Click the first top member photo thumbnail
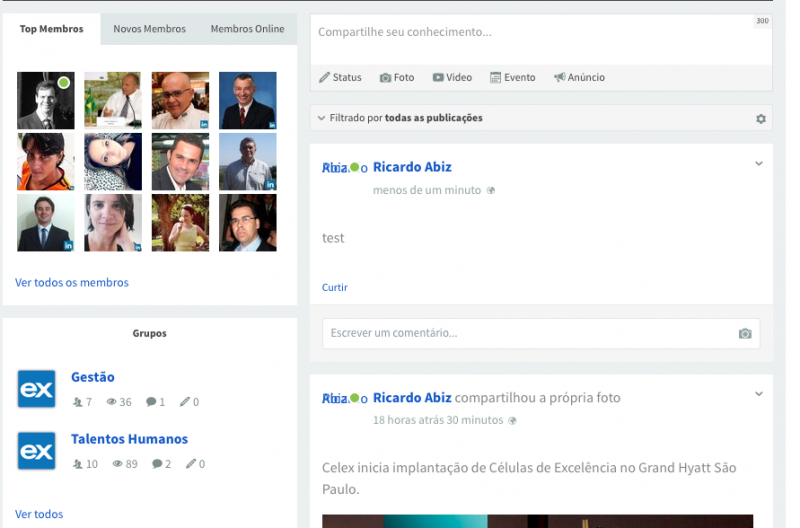This screenshot has height=528, width=800. click(45, 100)
